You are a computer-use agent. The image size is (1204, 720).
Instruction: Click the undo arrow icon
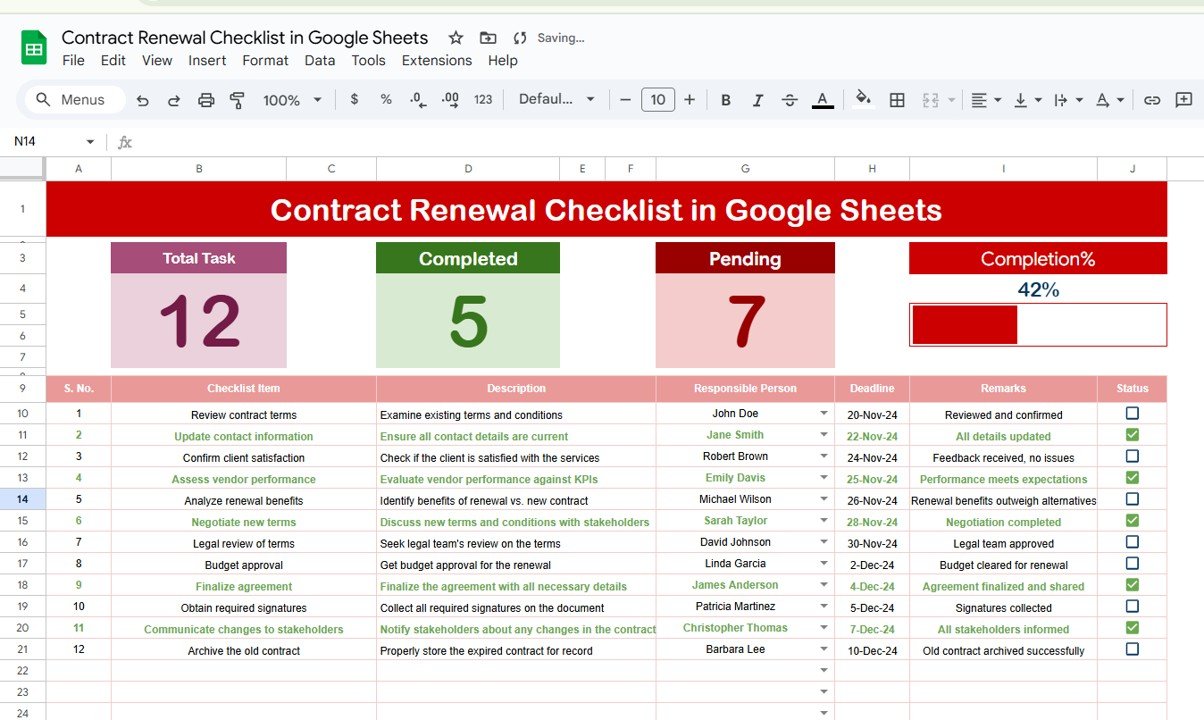(x=142, y=100)
